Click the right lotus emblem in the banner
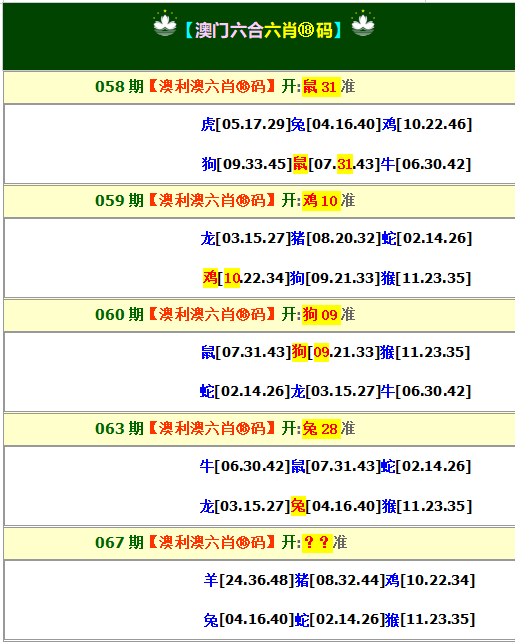The image size is (515, 643). [363, 24]
